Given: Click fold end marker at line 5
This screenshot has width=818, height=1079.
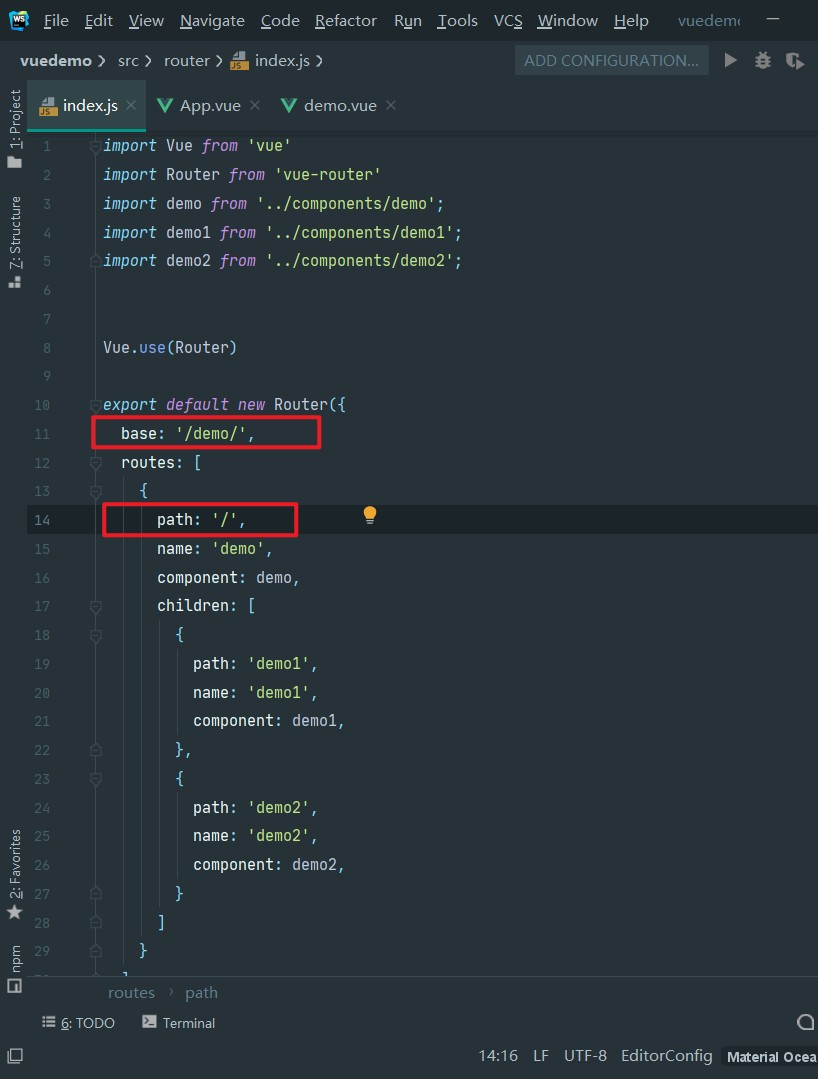Looking at the screenshot, I should pos(96,261).
